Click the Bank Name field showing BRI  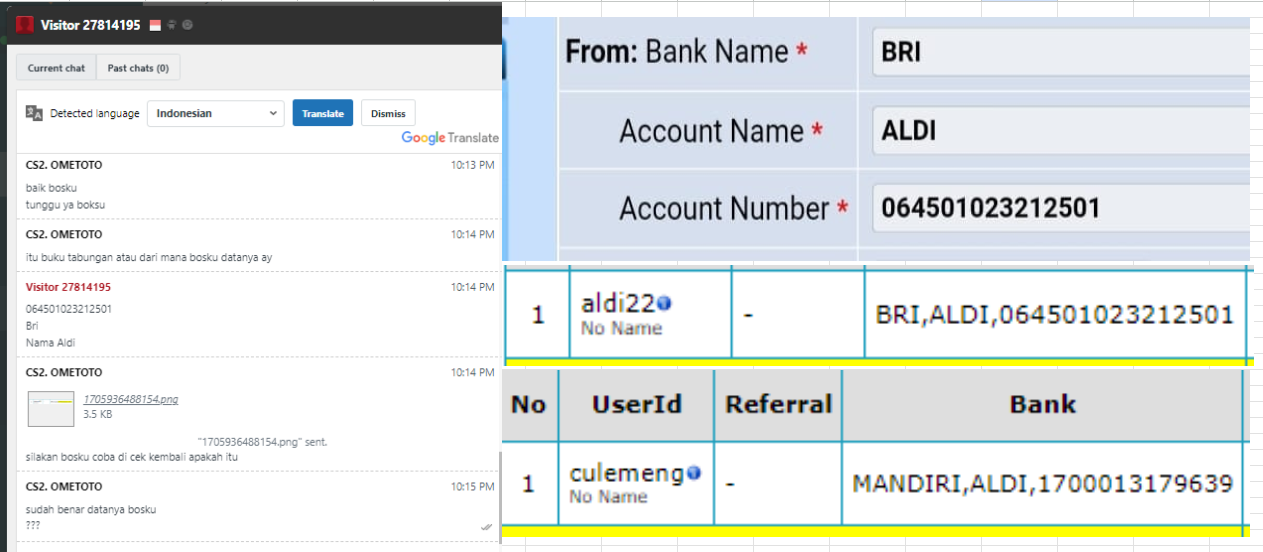1060,53
